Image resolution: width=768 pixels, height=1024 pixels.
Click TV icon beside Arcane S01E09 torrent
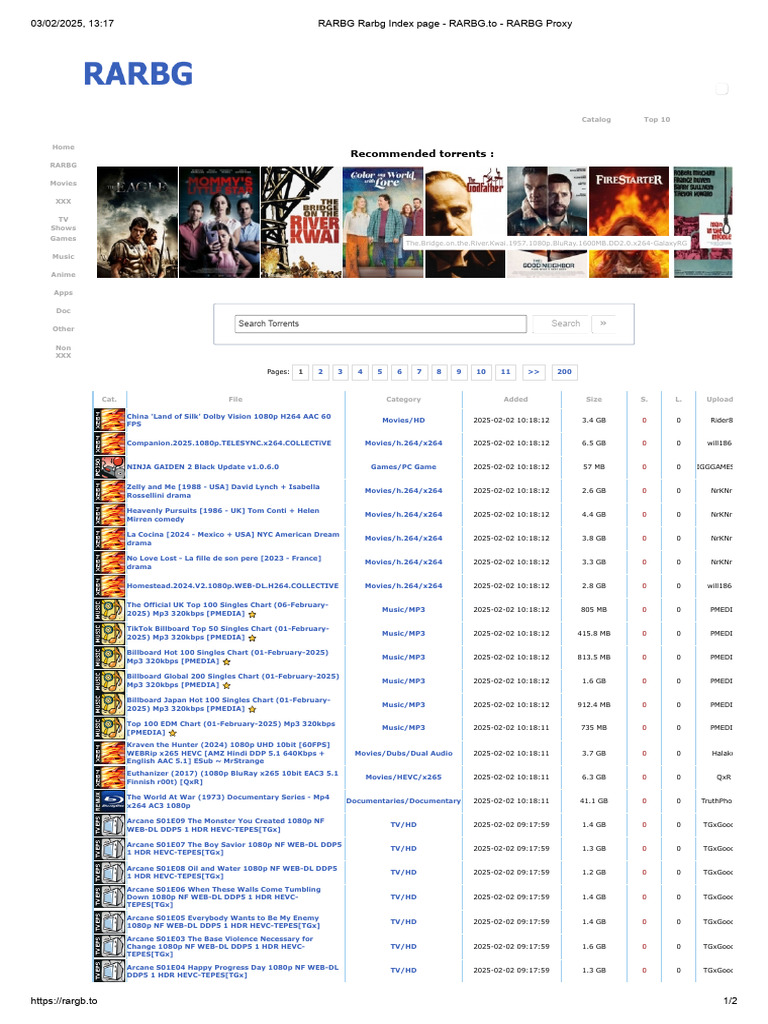[109, 825]
